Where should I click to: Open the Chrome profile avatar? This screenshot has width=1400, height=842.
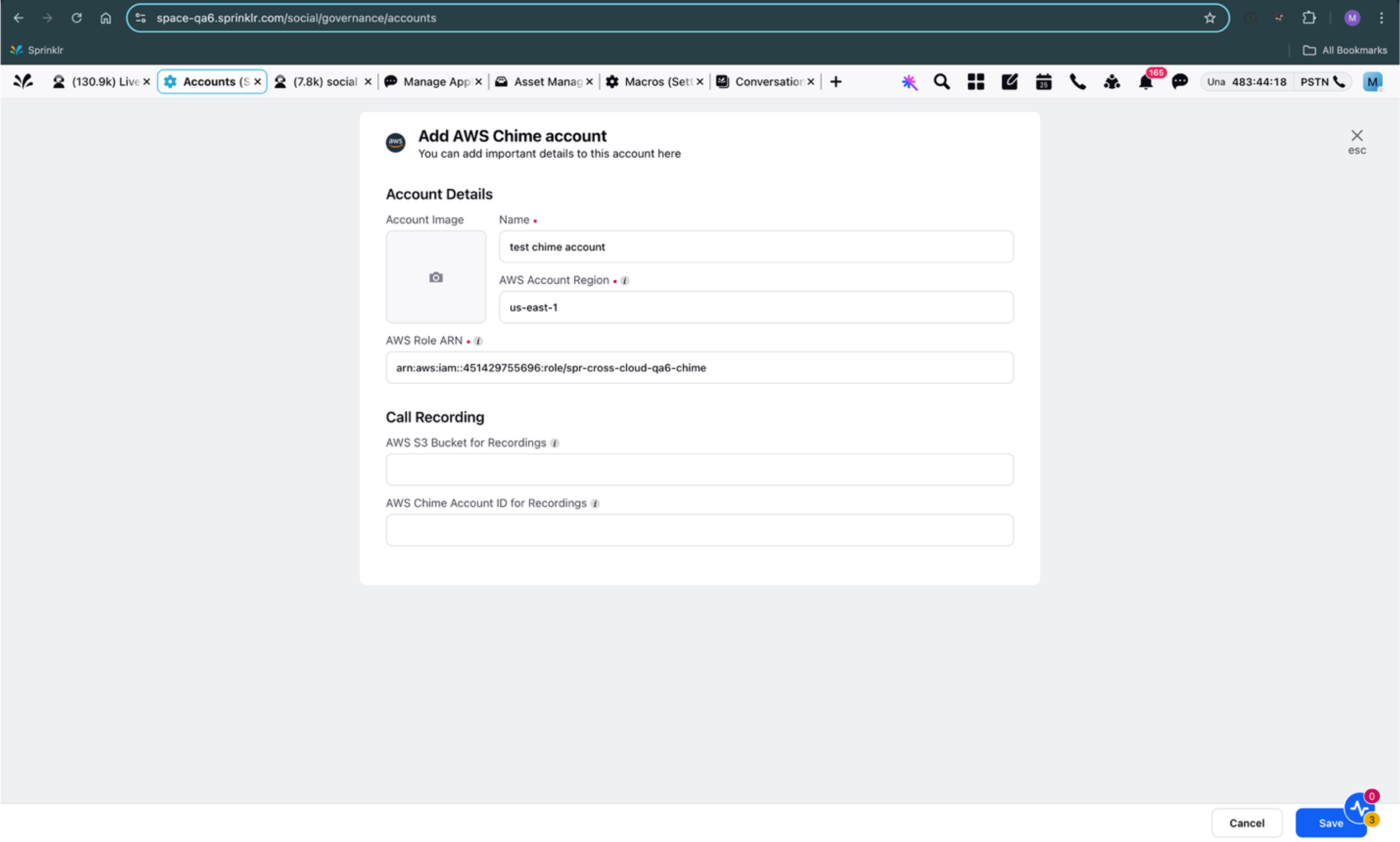click(x=1352, y=18)
